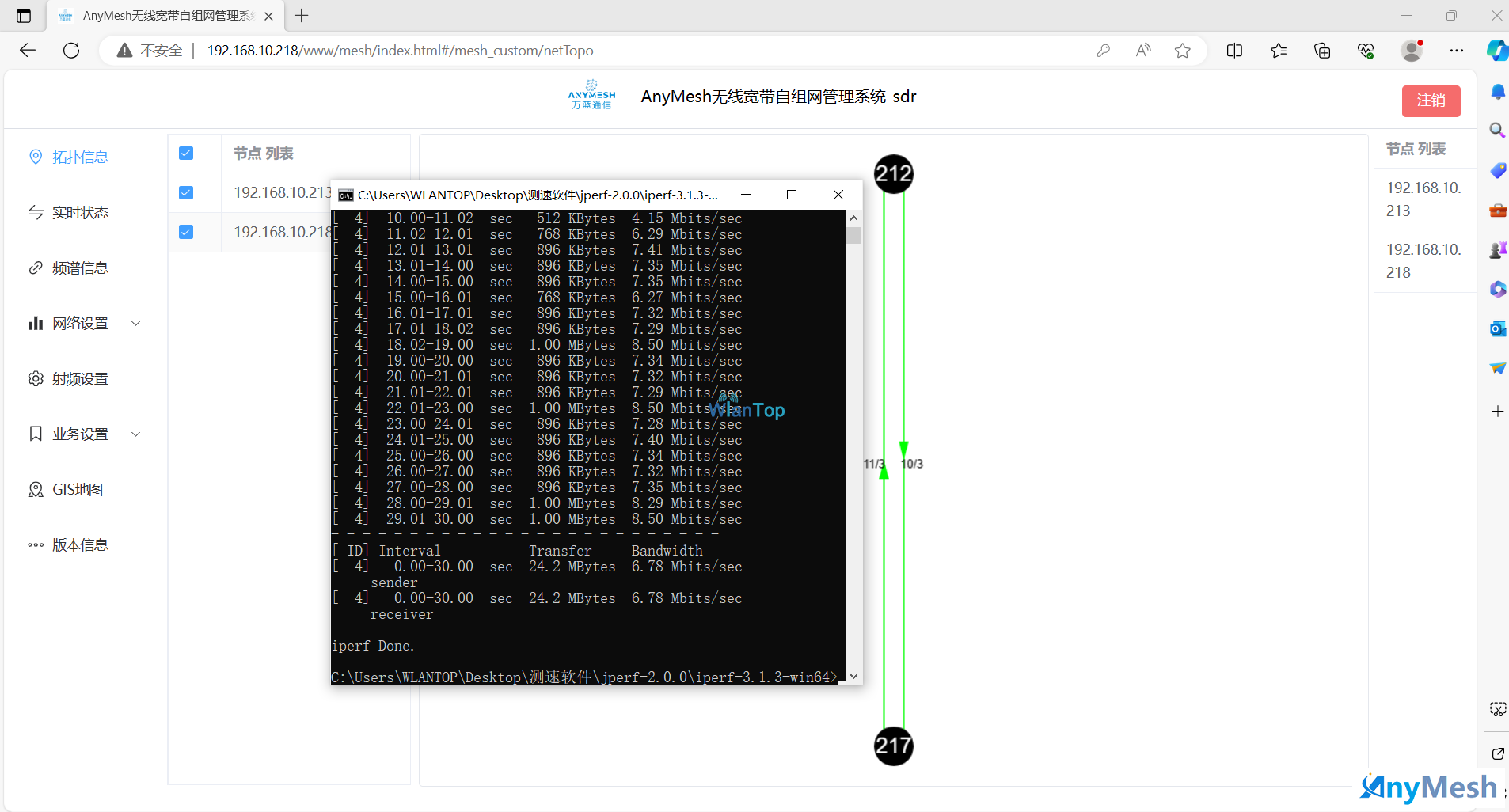Toggle the select-all nodes checkbox
Viewport: 1509px width, 812px height.
click(x=186, y=154)
